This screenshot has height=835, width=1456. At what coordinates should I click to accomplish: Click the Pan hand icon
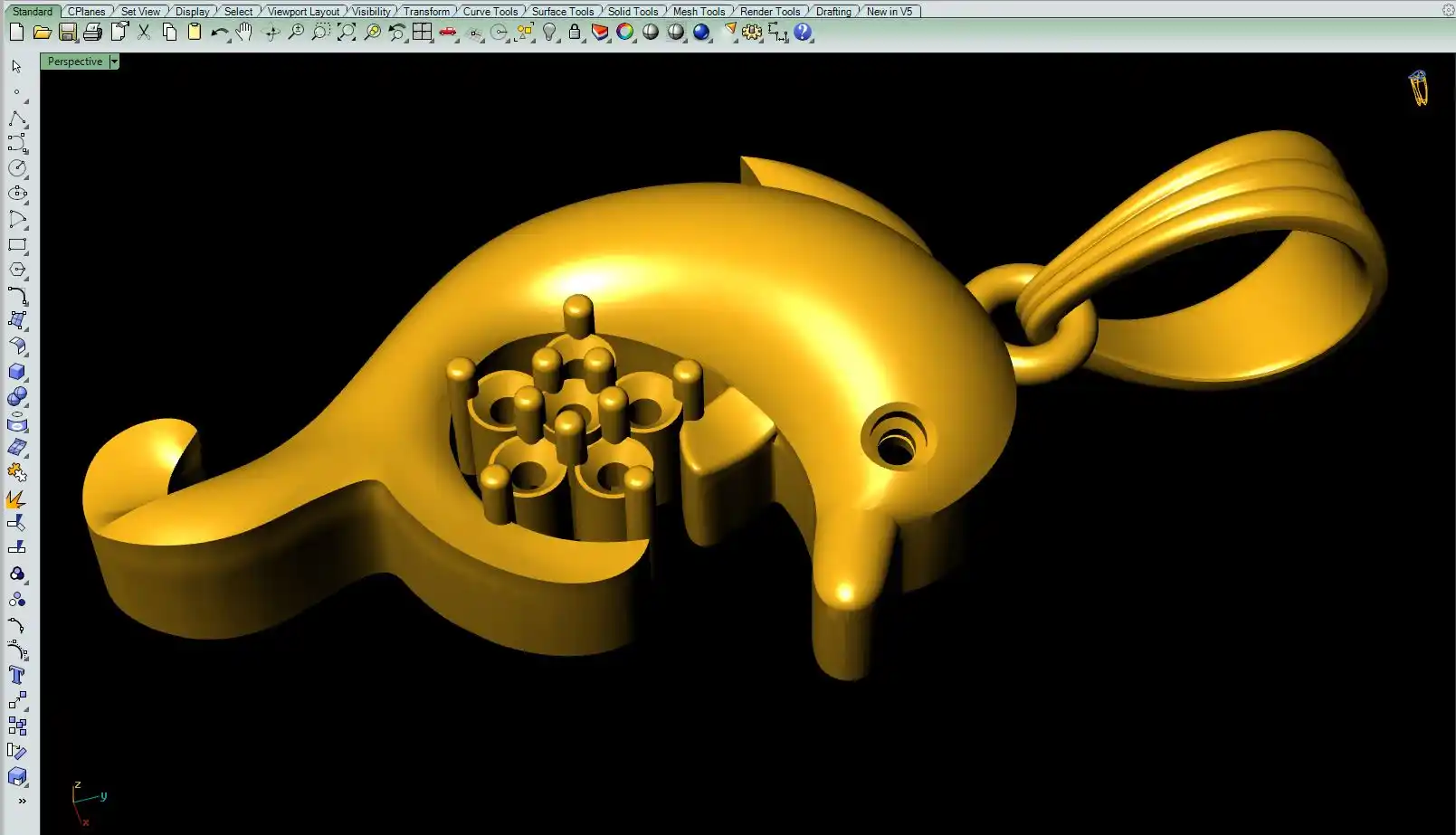point(244,33)
